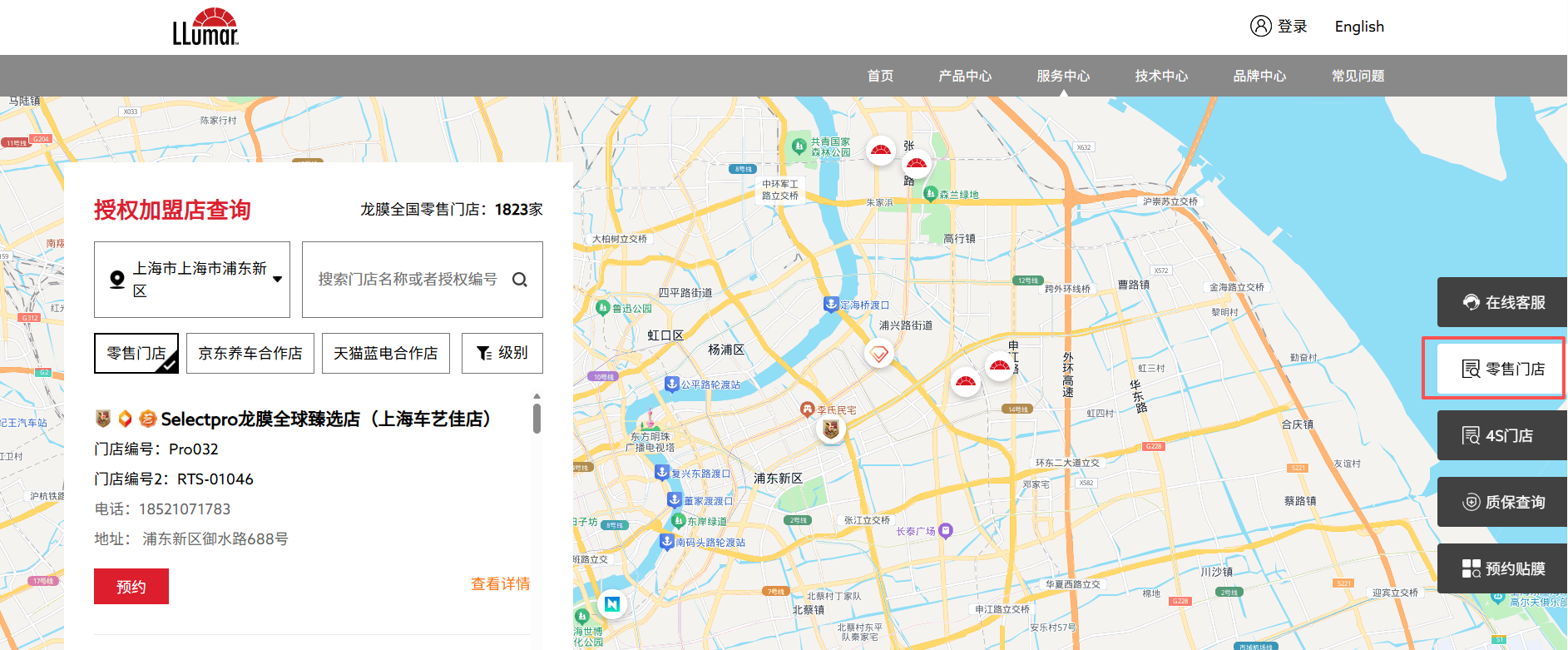
Task: Click the 鲁迅公园 park icon on the map
Action: click(x=603, y=308)
